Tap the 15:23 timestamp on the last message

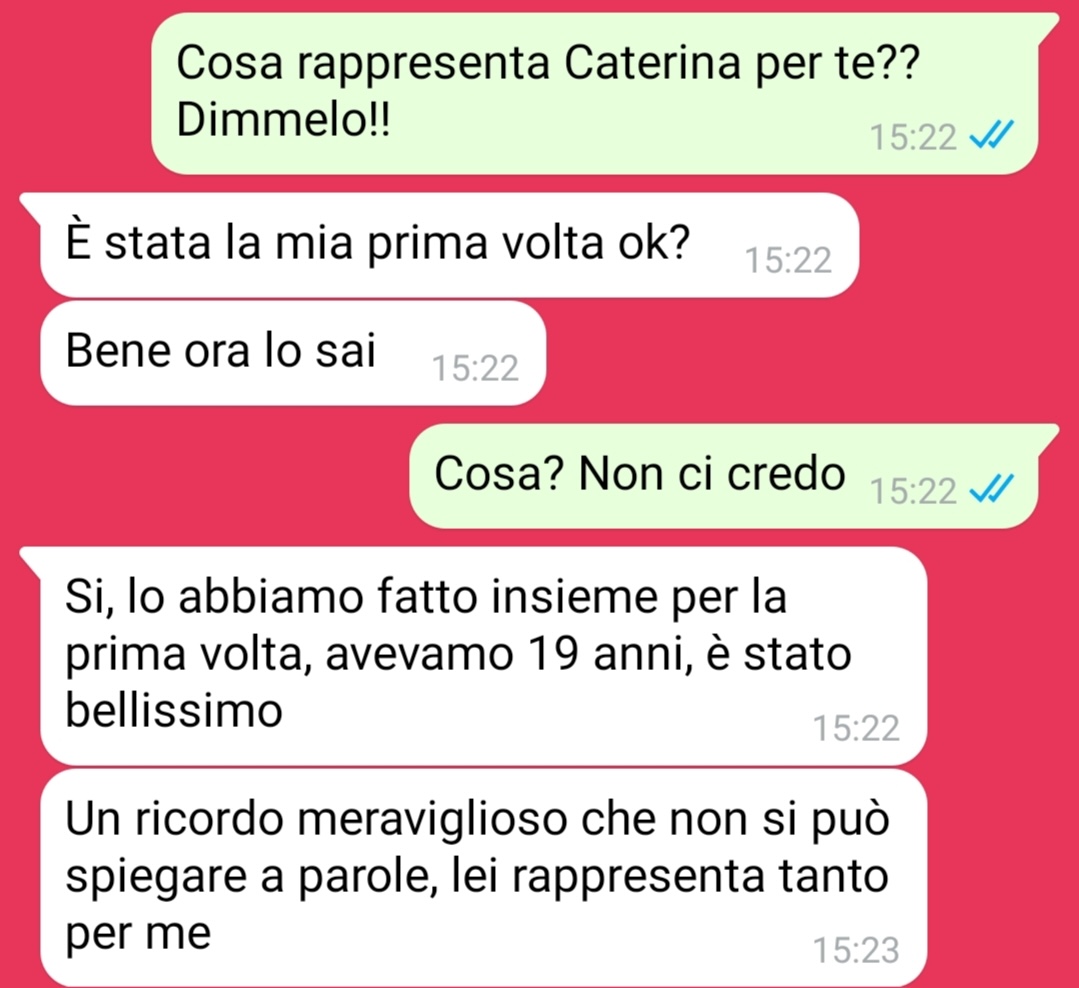point(856,949)
